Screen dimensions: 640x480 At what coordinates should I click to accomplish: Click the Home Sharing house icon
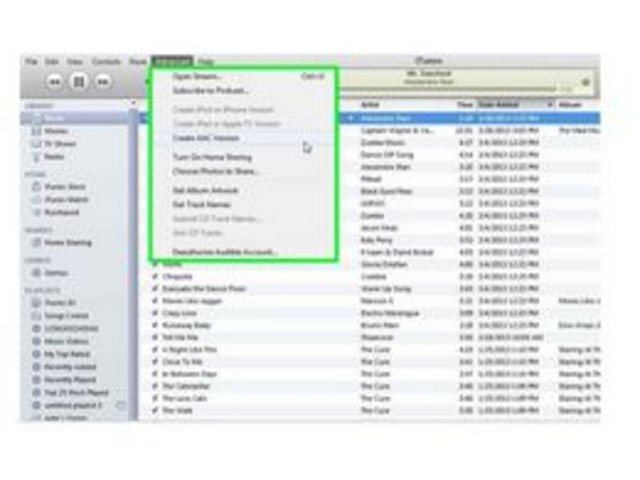(37, 243)
